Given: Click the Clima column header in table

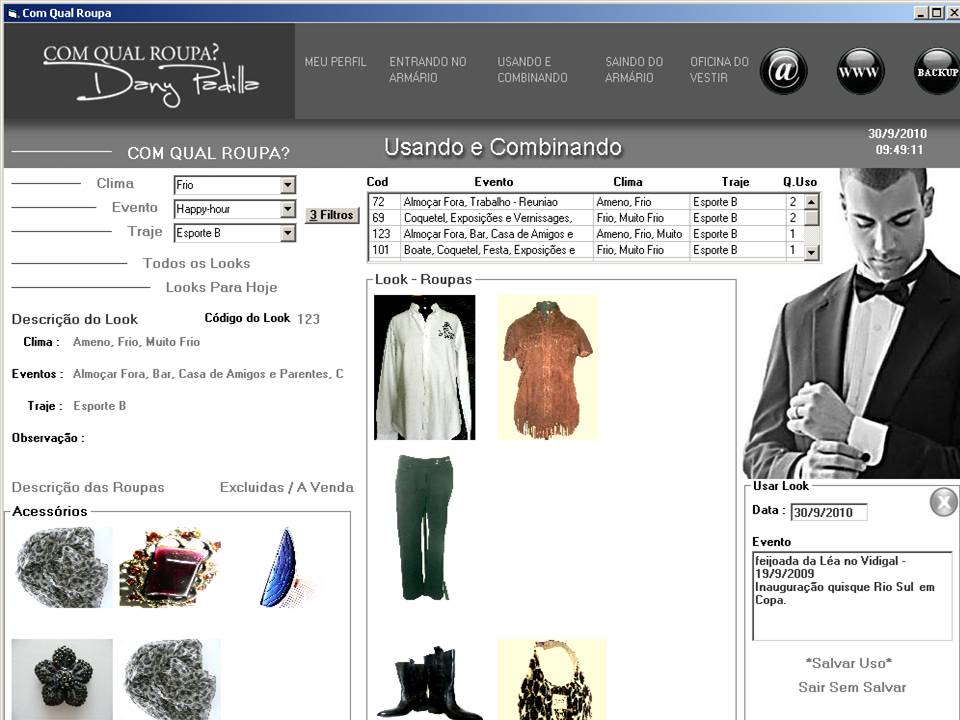Looking at the screenshot, I should [x=628, y=182].
